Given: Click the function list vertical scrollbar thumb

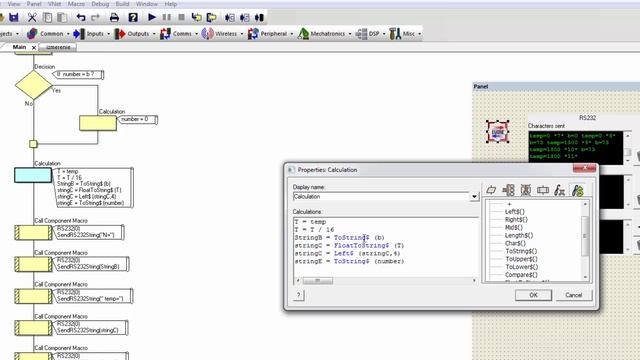Looking at the screenshot, I should (x=585, y=236).
